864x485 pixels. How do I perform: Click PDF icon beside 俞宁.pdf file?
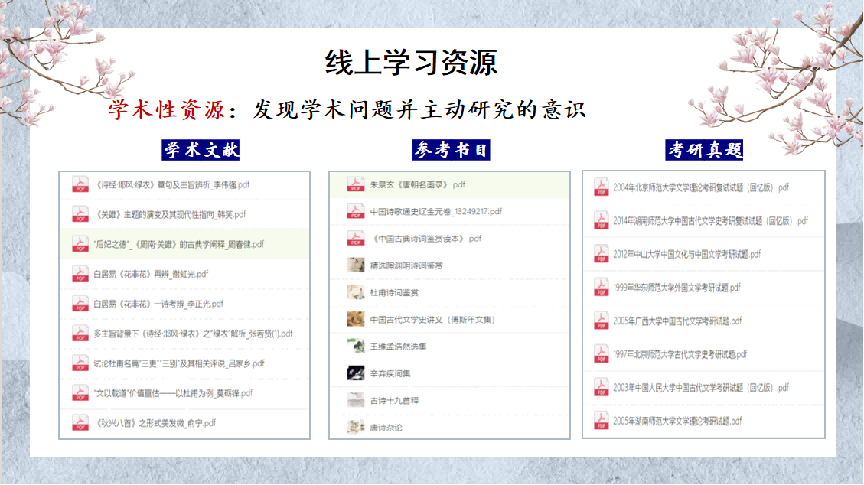(x=79, y=422)
